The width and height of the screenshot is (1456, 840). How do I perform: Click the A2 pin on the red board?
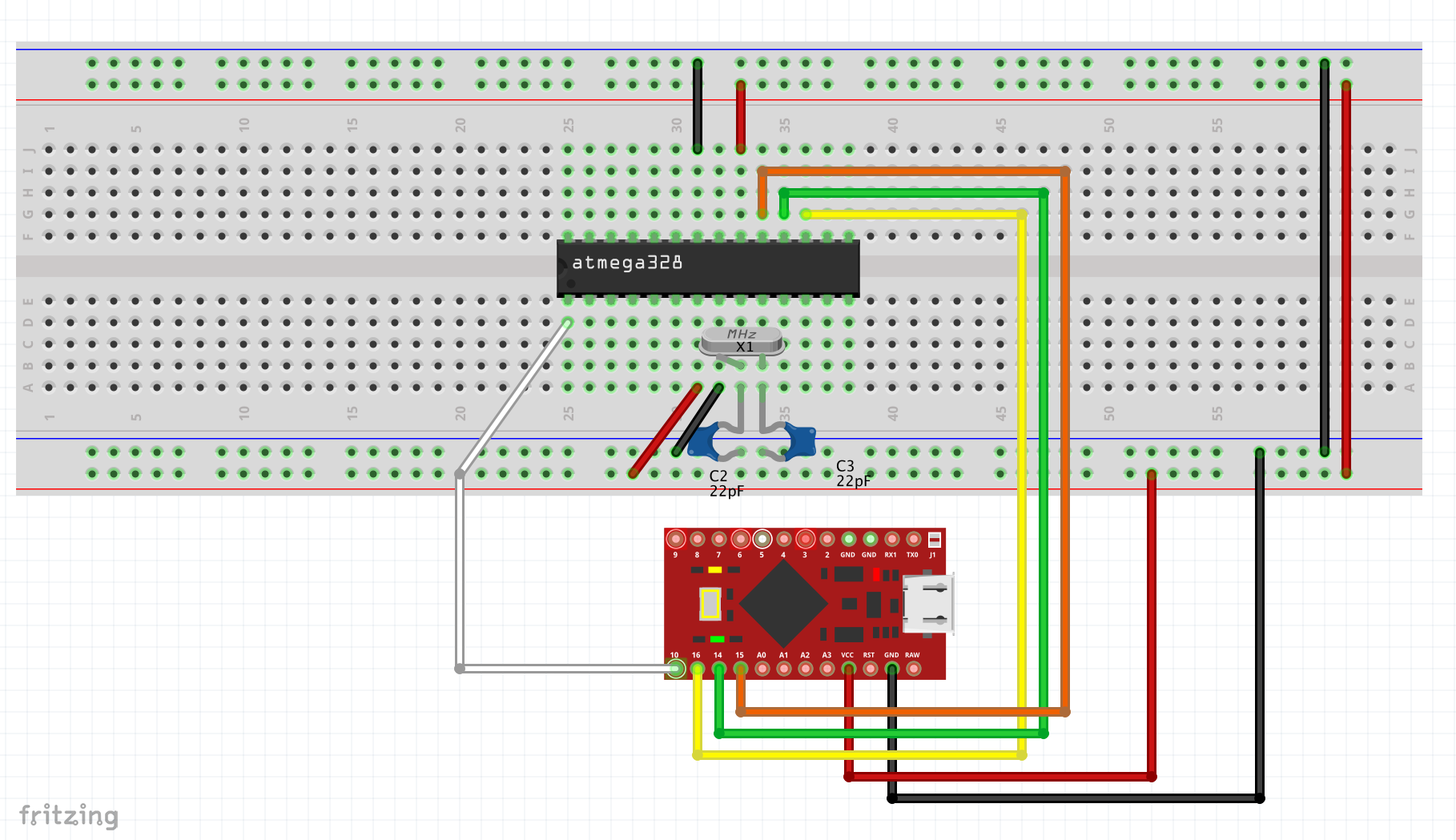click(806, 669)
